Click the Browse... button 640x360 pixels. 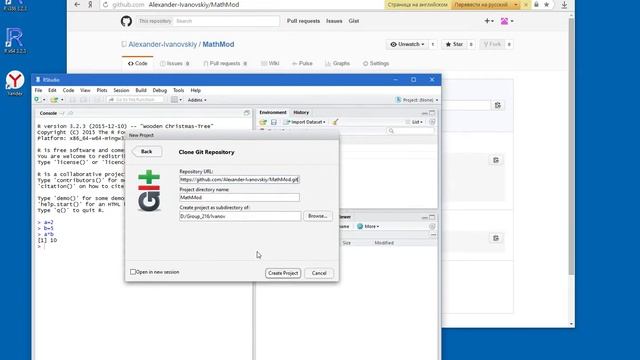tap(318, 216)
